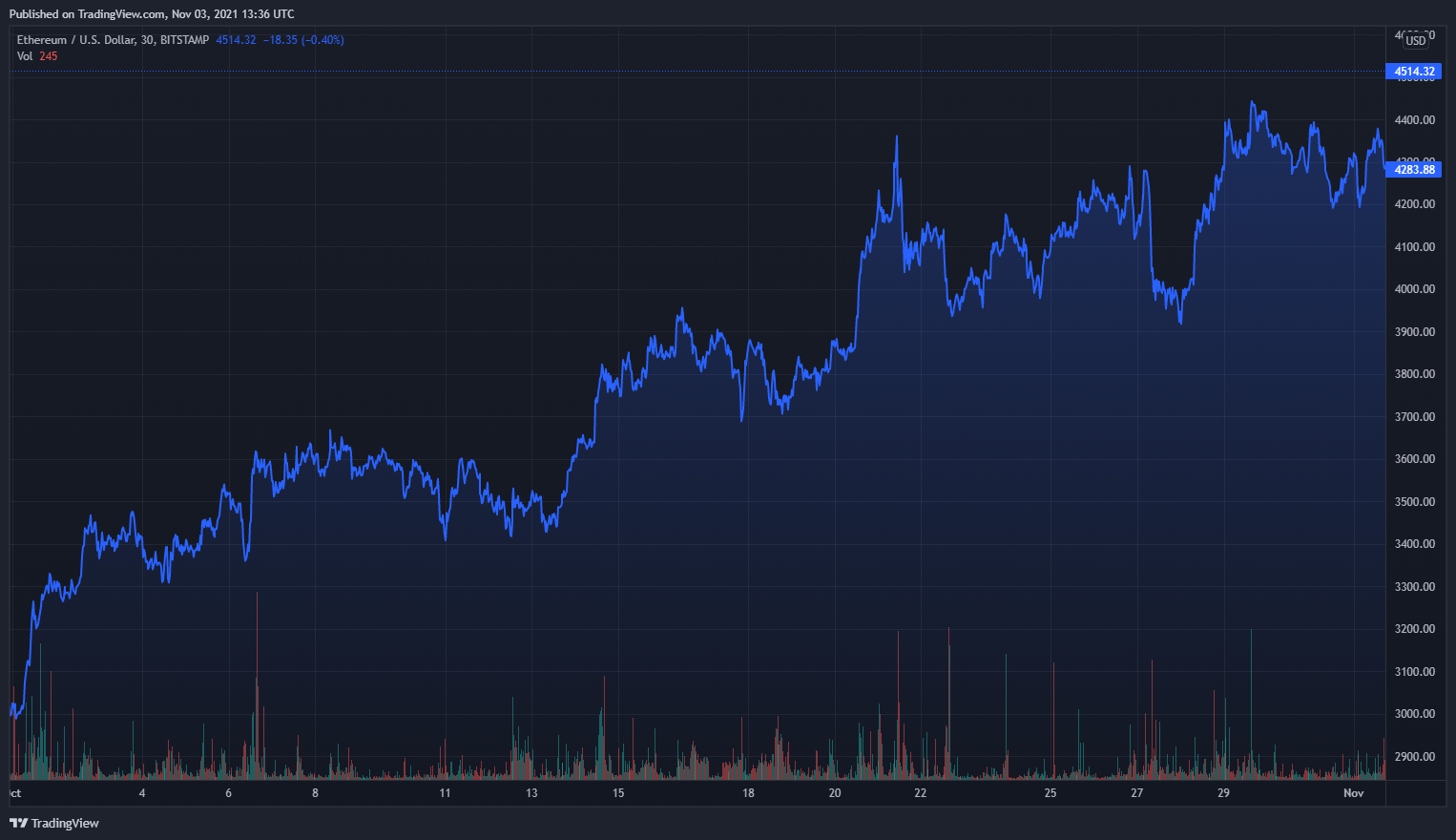
Task: Click the −18.35 (−0.40%) change value
Action: pyautogui.click(x=303, y=40)
